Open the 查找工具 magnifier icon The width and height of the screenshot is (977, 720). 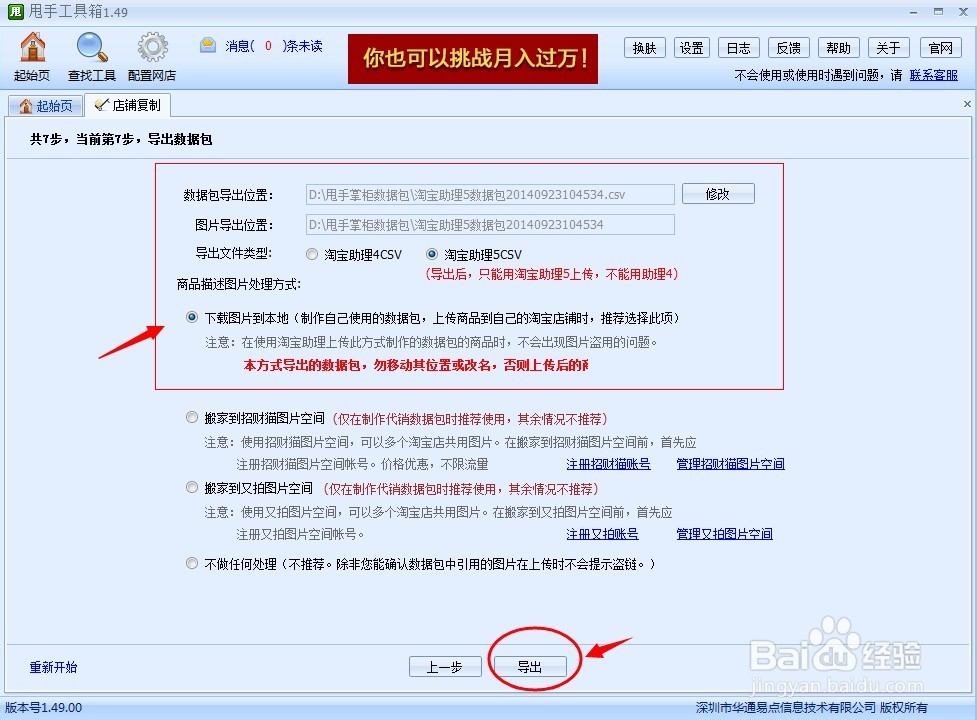tap(92, 56)
